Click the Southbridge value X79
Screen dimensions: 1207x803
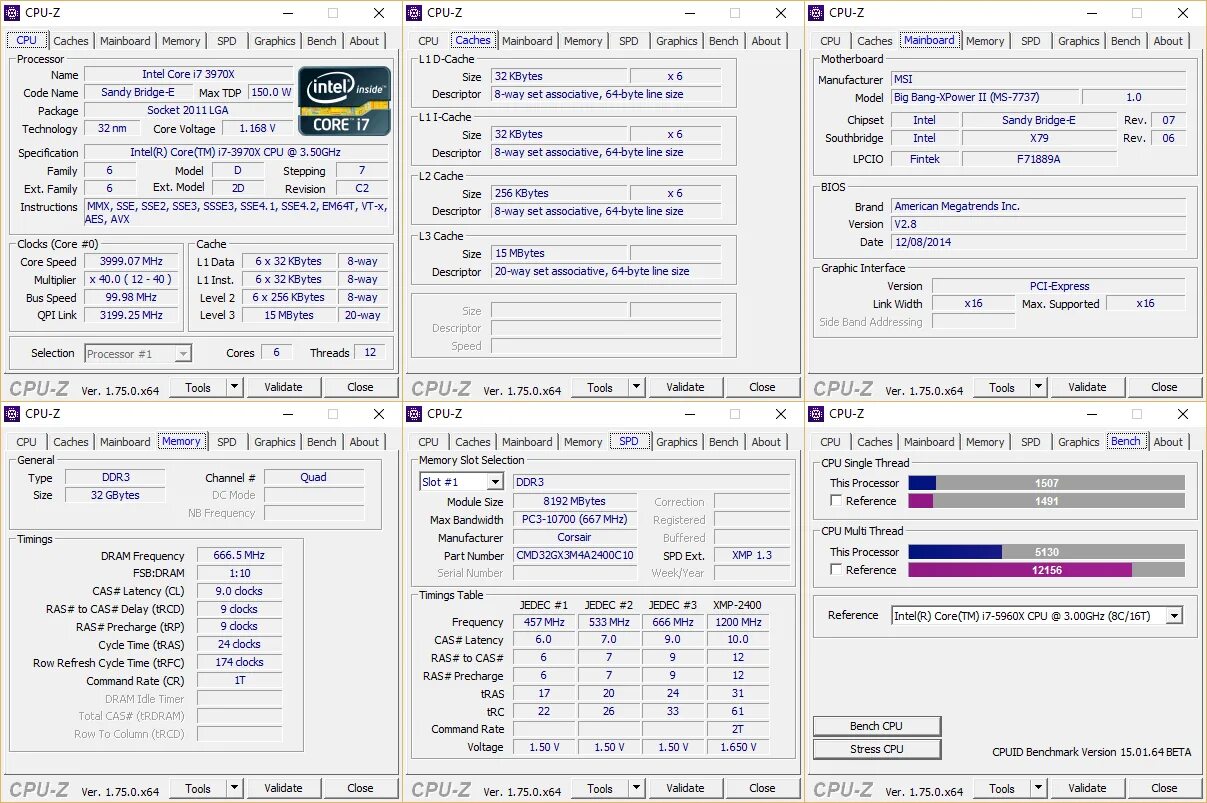point(1039,138)
